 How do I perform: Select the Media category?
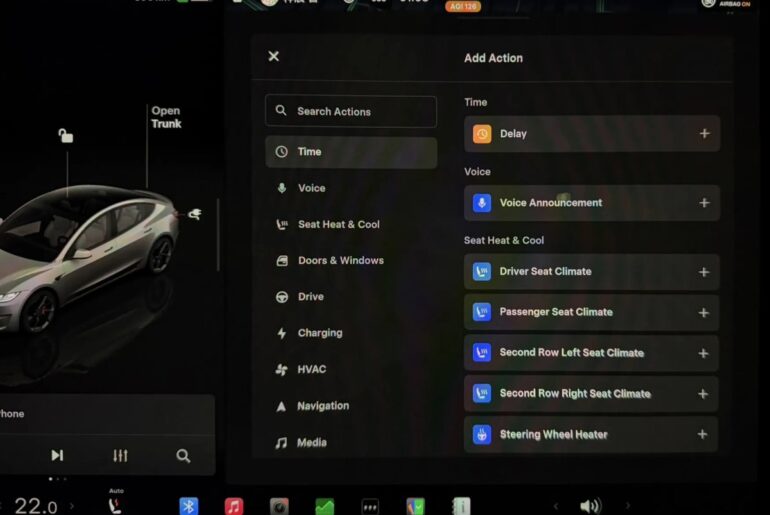click(351, 442)
